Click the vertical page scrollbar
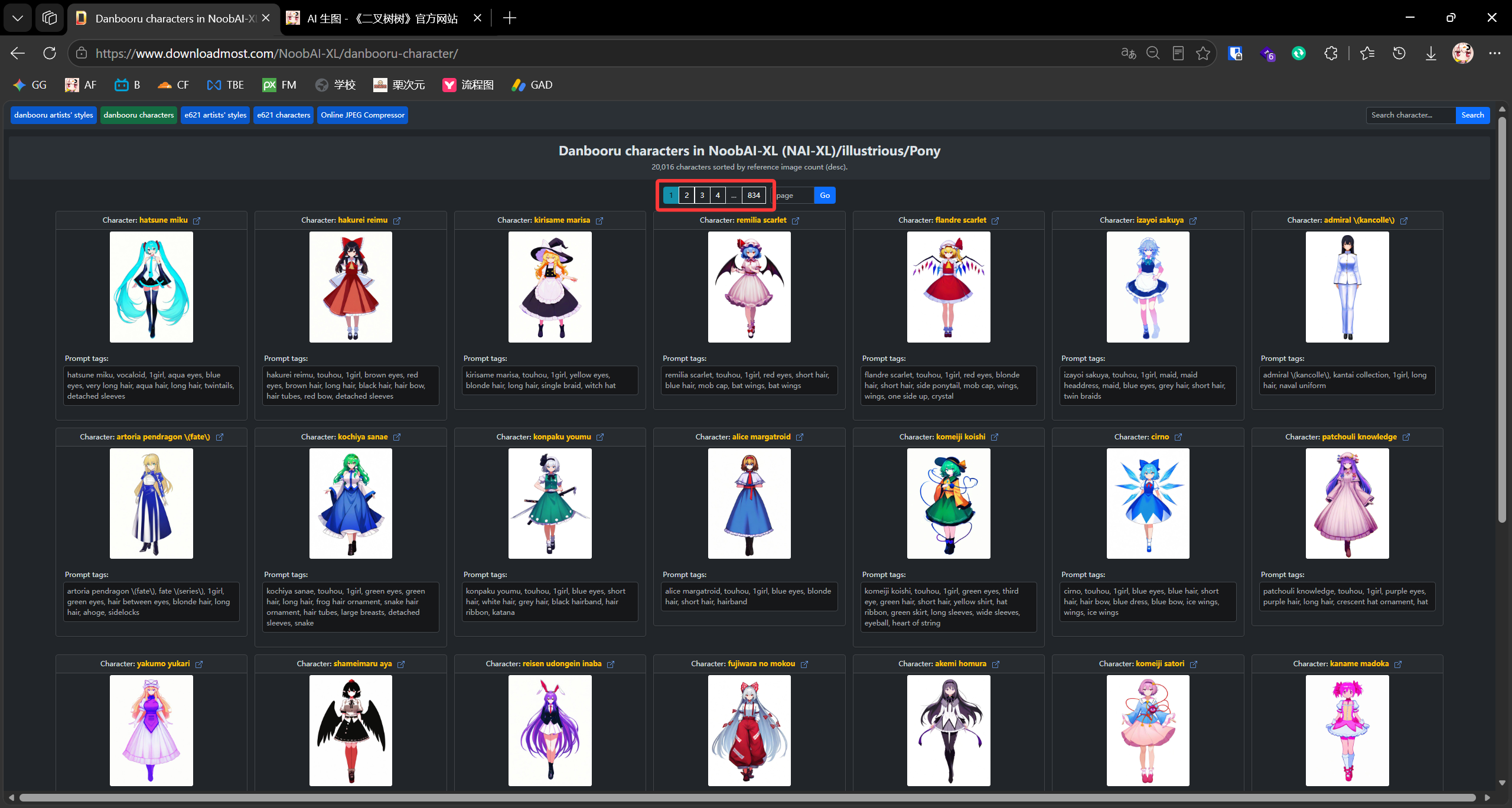The image size is (1512, 808). [x=1502, y=319]
